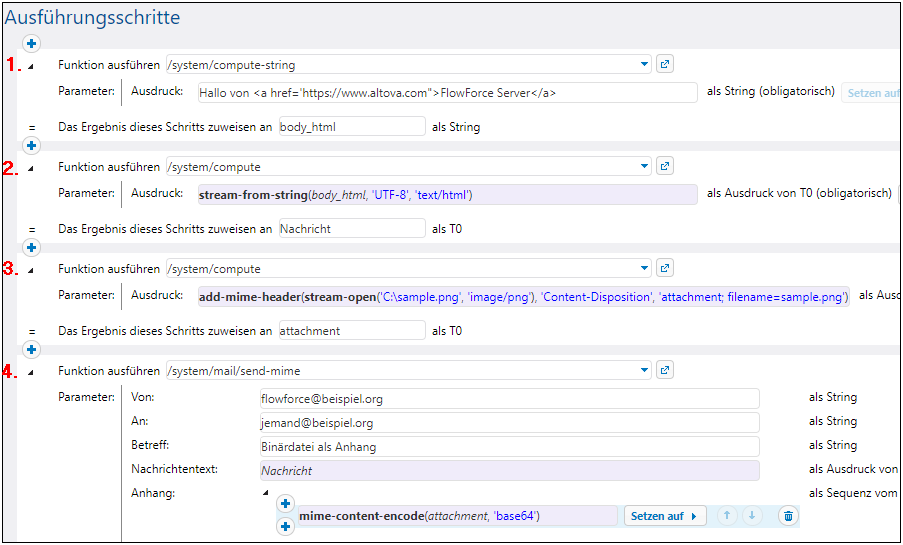The height and width of the screenshot is (545, 903).
Task: Click the plus icon below the mime-content-encode attachment
Action: [285, 527]
